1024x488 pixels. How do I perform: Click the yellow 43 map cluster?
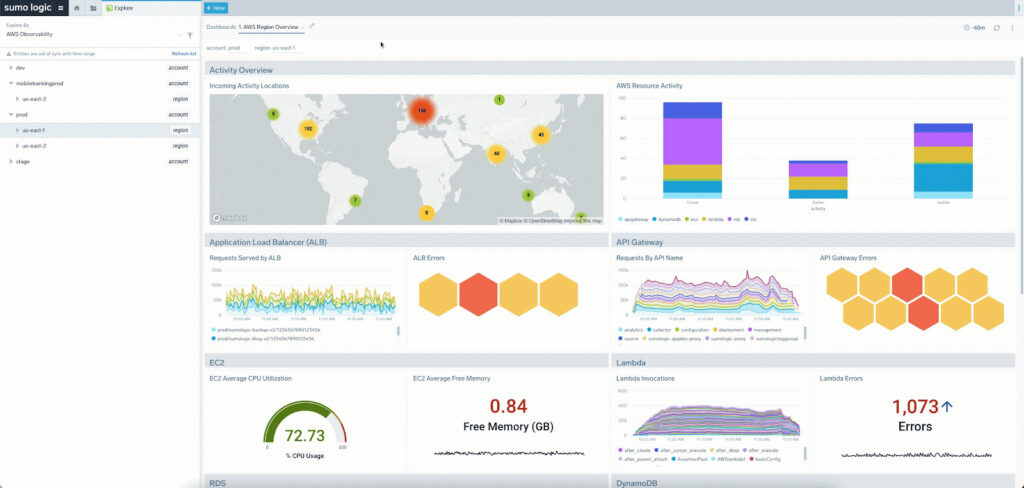pos(540,135)
